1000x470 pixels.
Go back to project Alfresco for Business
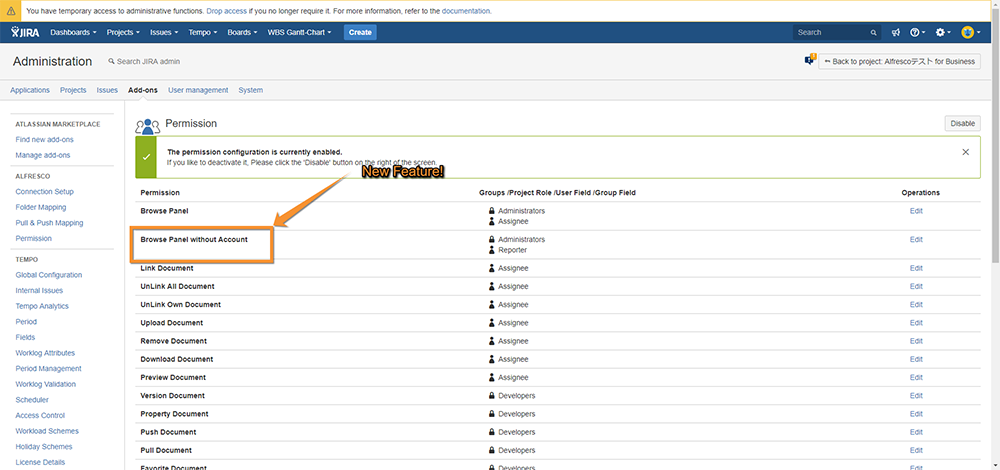(x=899, y=61)
